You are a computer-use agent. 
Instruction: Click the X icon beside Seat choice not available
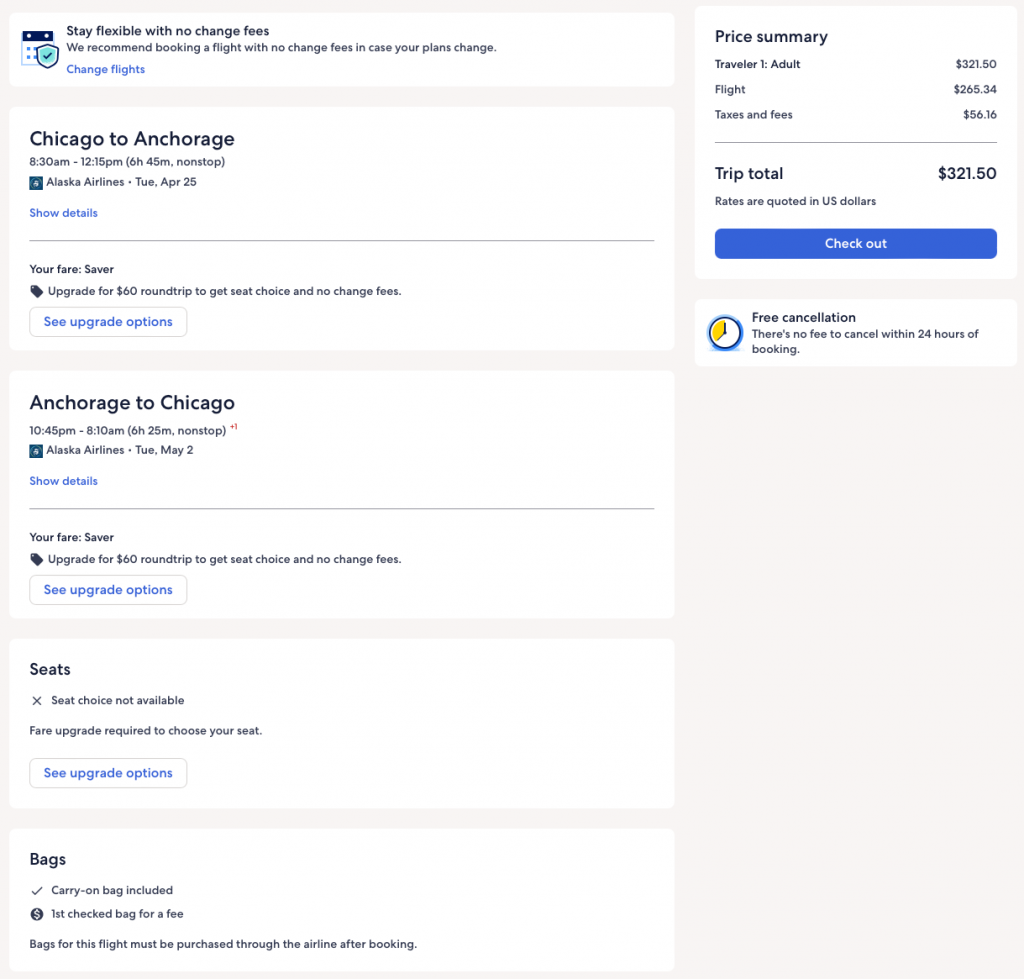coord(37,701)
